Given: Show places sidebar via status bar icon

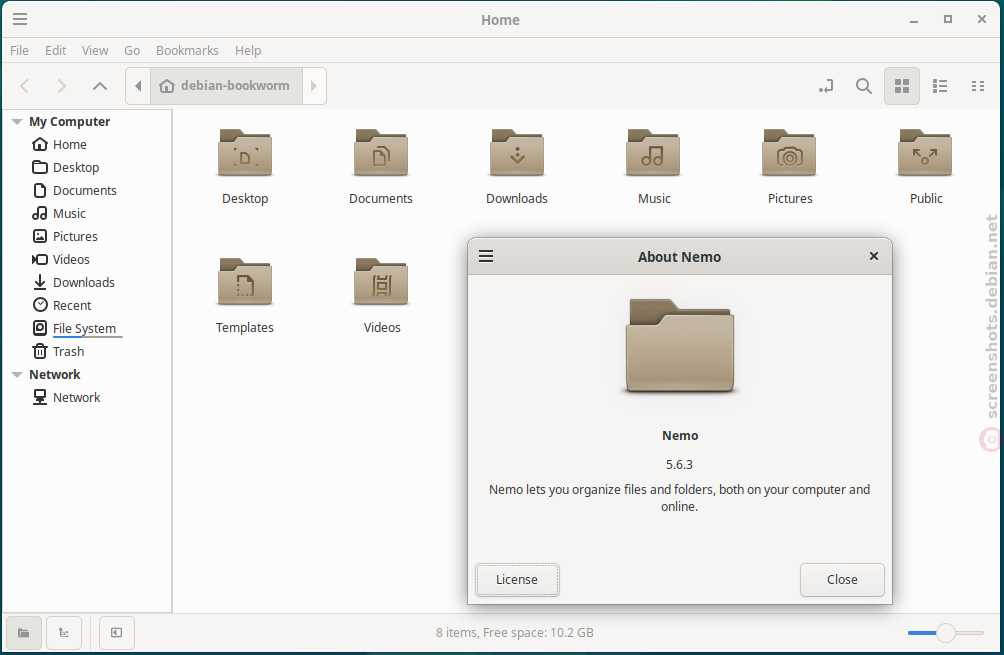Looking at the screenshot, I should click(x=24, y=633).
